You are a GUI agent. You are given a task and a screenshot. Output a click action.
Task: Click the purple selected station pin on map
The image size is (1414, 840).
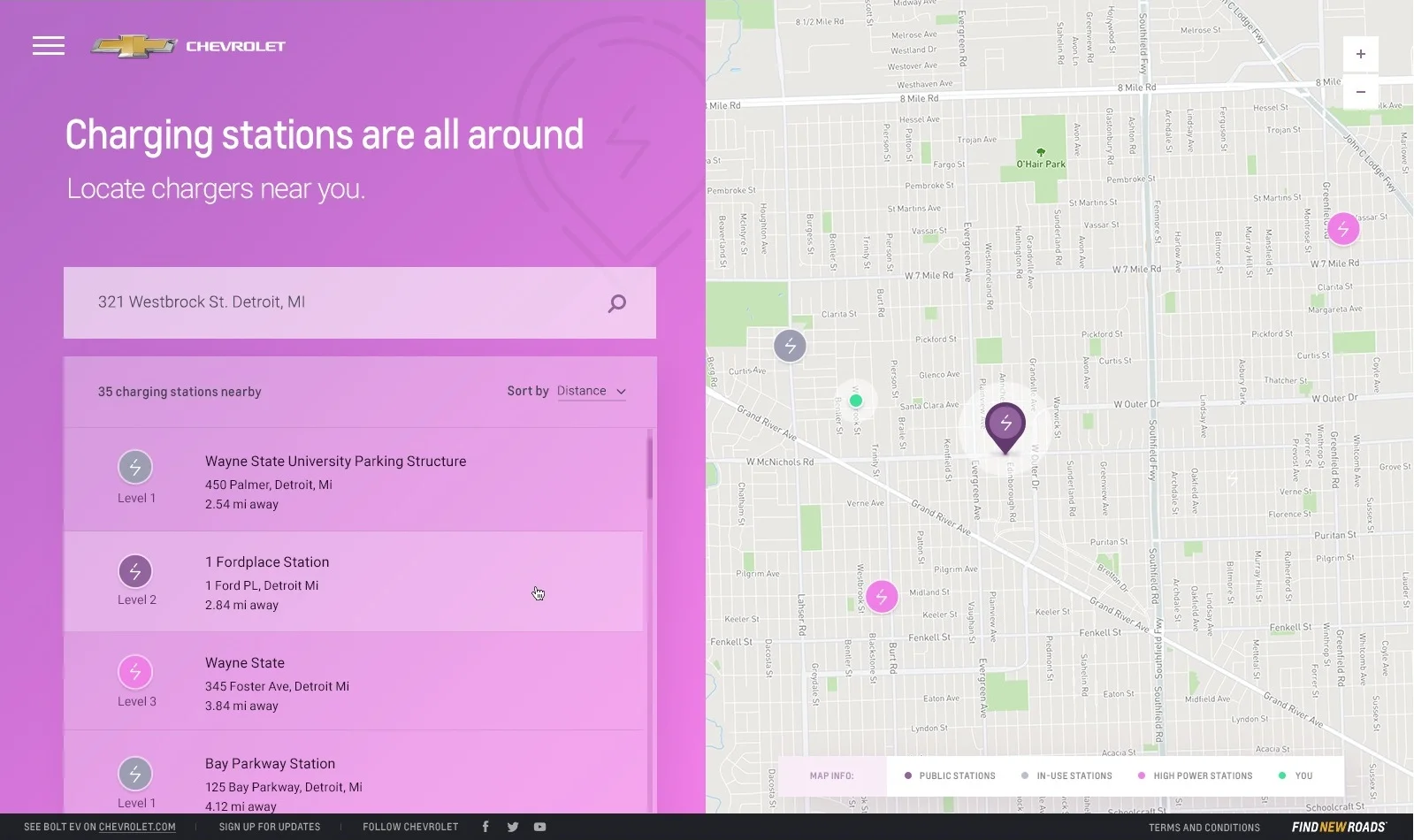coord(1005,427)
